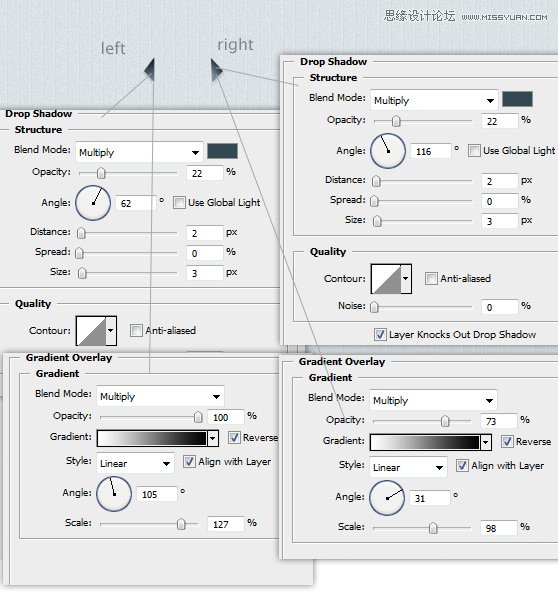Click left Gradient Overlay Angle field 105

(157, 494)
